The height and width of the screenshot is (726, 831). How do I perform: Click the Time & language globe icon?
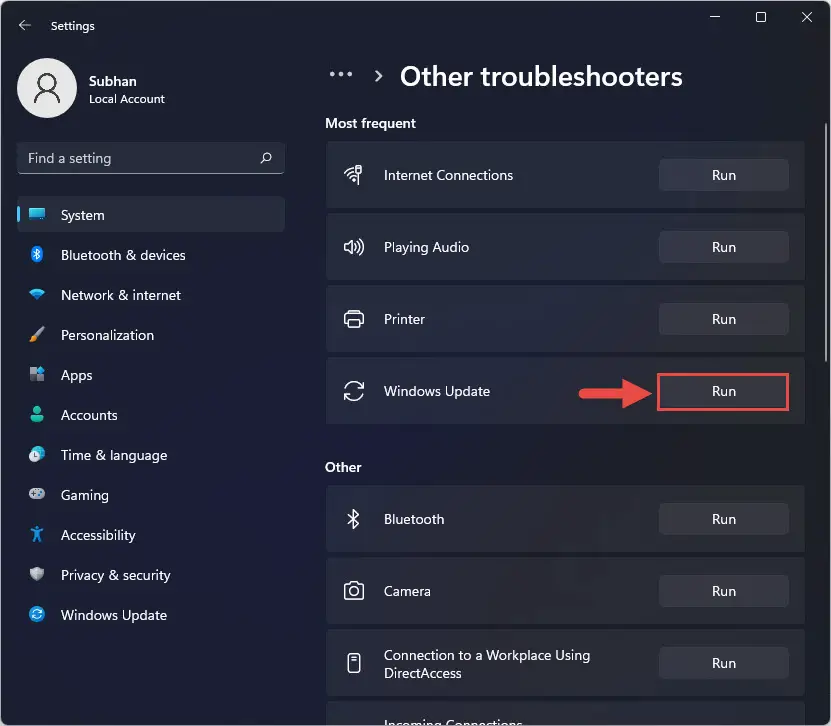(x=37, y=455)
